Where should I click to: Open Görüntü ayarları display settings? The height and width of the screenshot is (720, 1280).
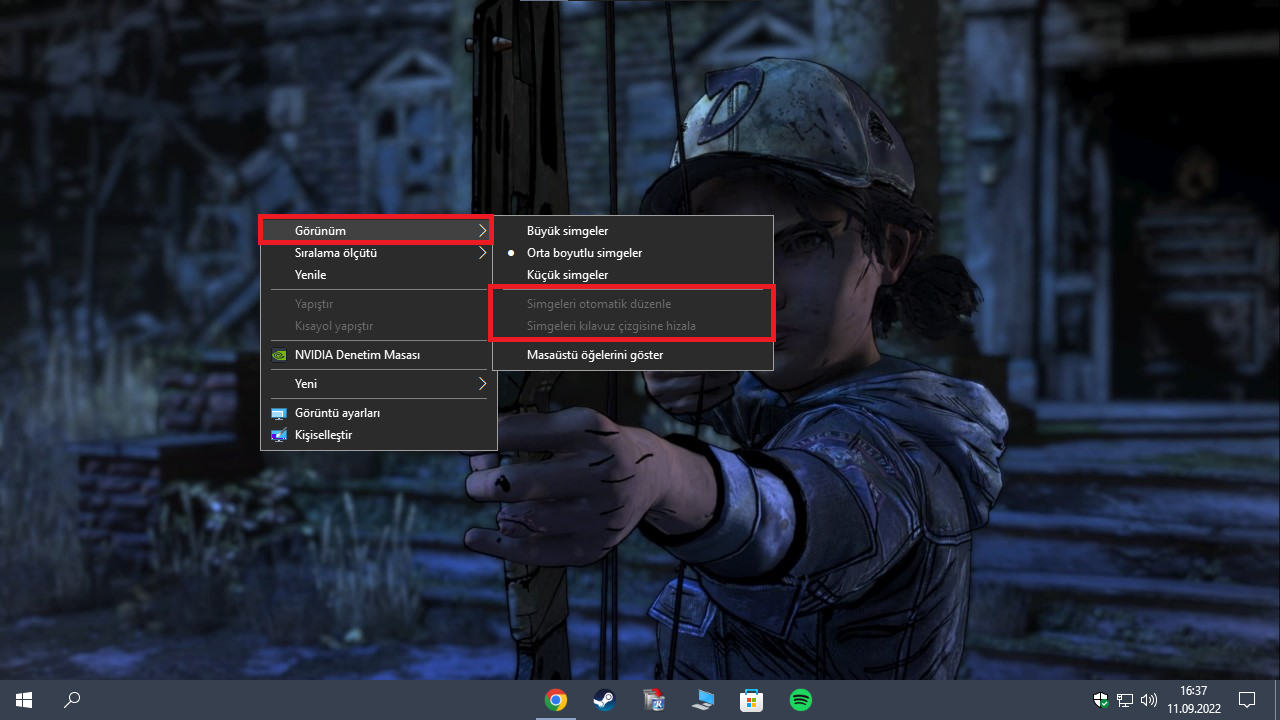[379, 413]
